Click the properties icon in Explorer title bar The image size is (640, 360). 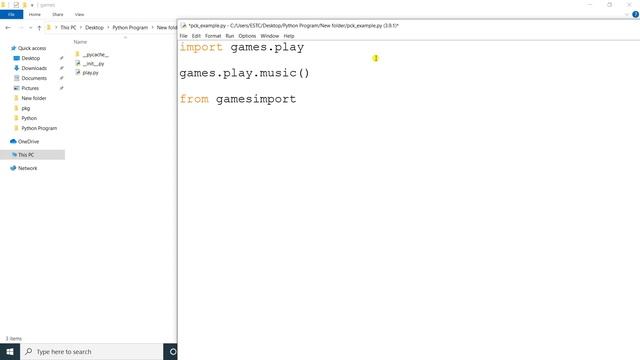coord(16,5)
